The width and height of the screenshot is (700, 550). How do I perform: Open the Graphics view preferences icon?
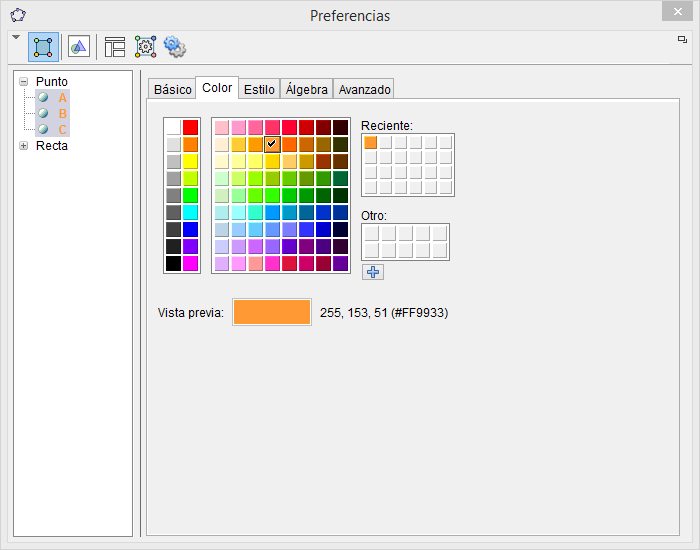click(79, 47)
